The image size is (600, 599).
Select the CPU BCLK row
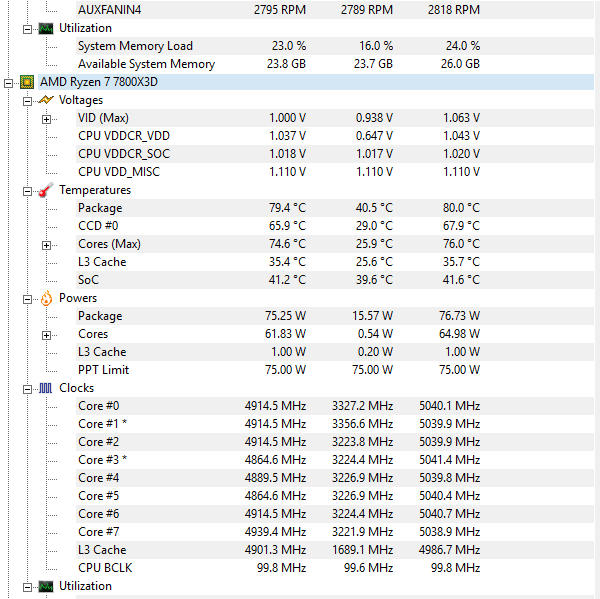pyautogui.click(x=335, y=568)
